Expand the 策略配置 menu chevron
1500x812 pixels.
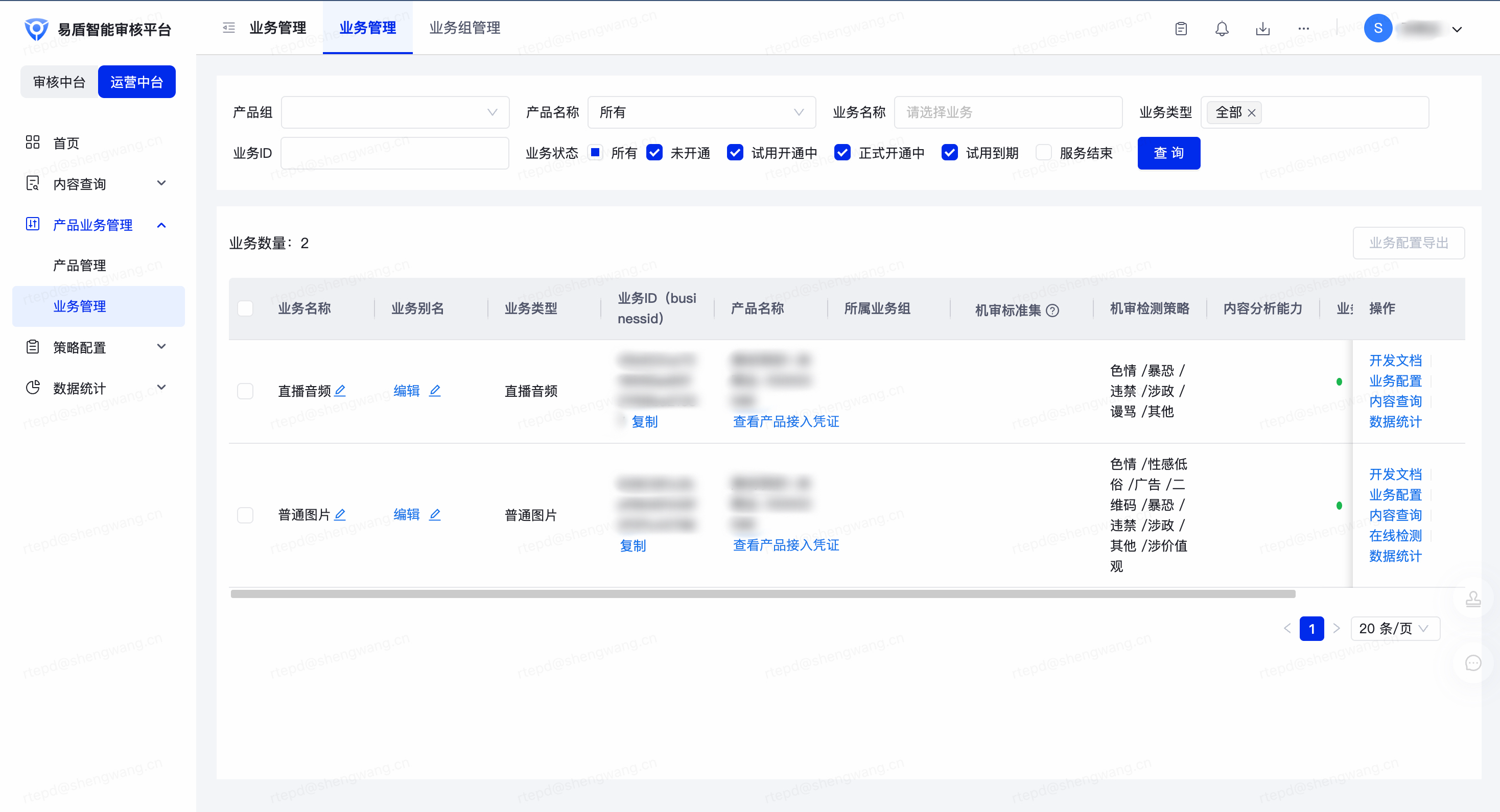[161, 347]
